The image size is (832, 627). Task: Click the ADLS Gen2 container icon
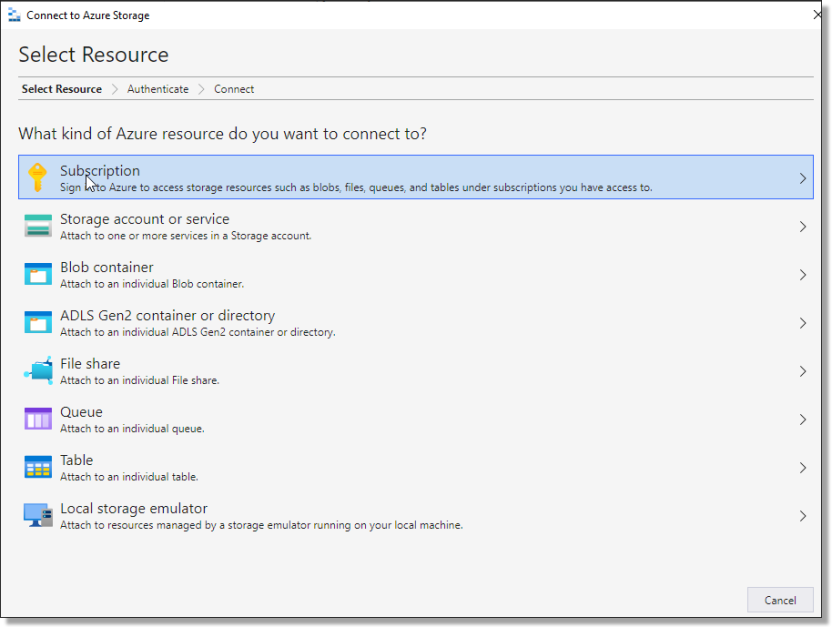tap(37, 322)
